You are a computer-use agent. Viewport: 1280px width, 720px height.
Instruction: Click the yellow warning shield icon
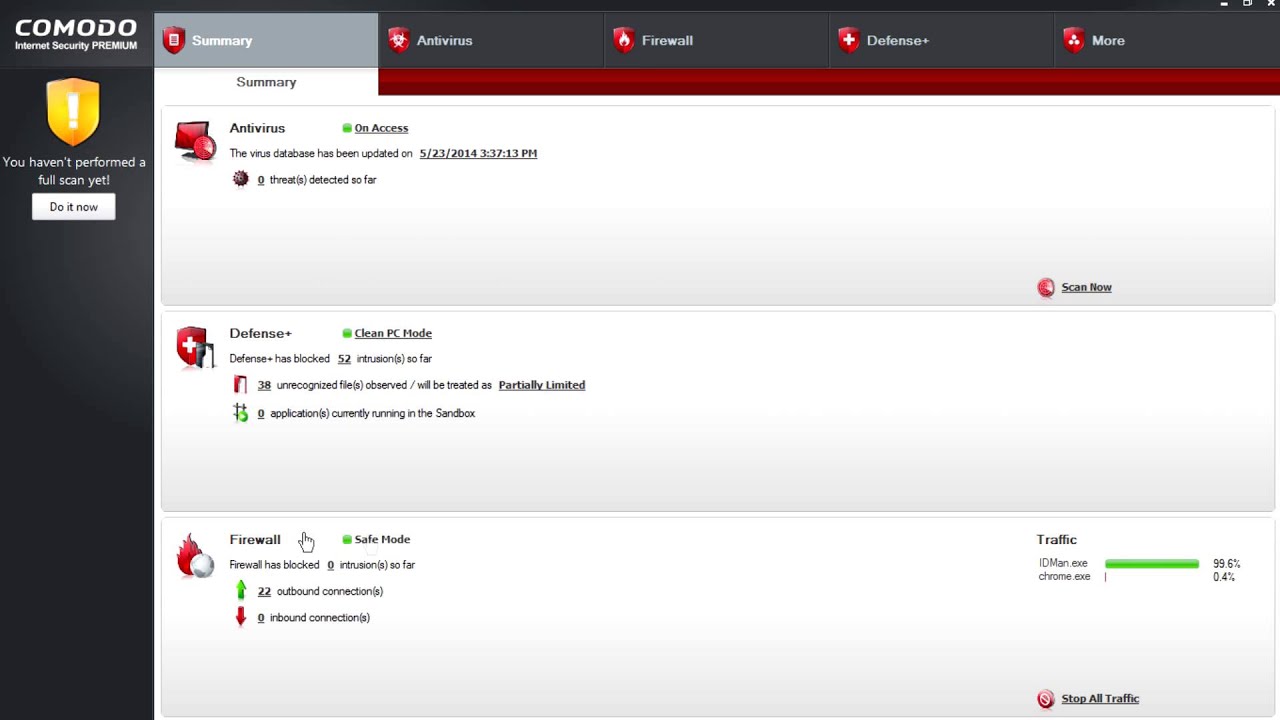tap(73, 112)
